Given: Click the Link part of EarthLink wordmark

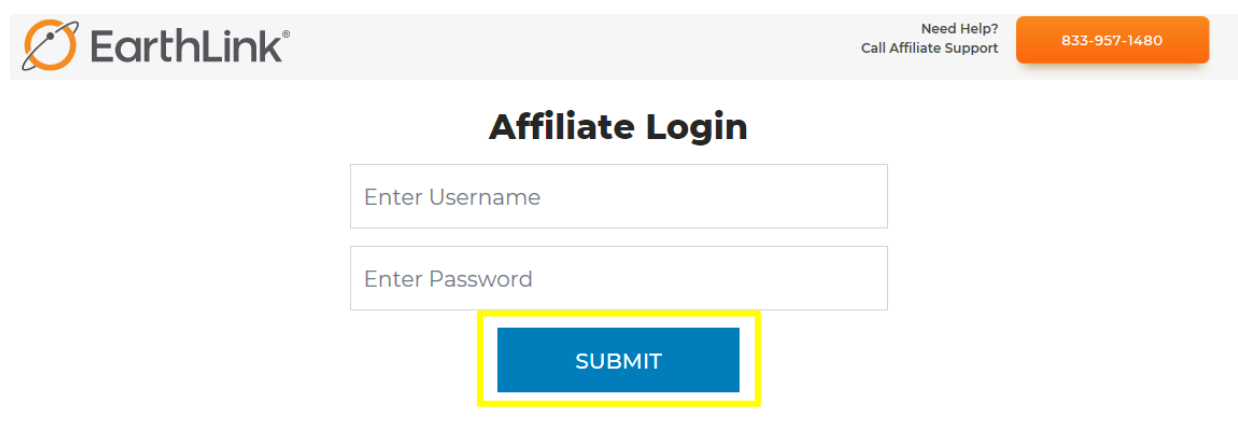Looking at the screenshot, I should click(x=242, y=46).
